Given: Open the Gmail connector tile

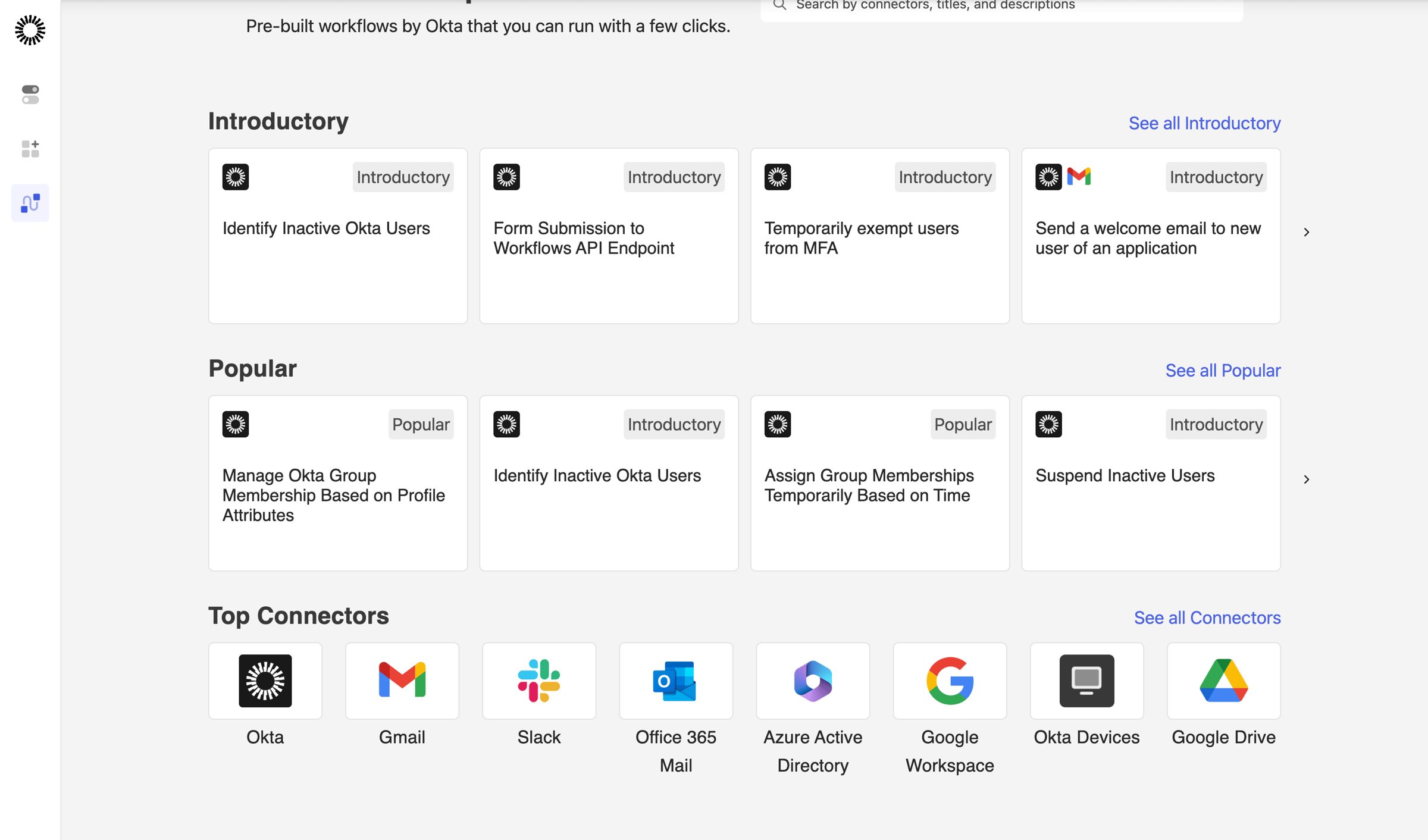Looking at the screenshot, I should click(x=402, y=681).
